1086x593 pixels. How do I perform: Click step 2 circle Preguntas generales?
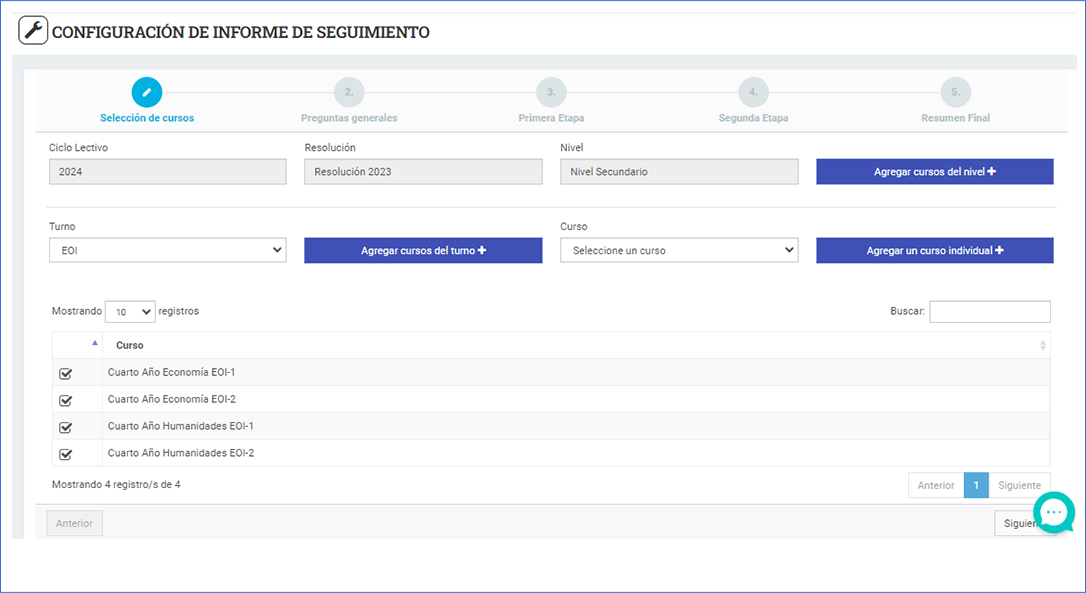(349, 92)
